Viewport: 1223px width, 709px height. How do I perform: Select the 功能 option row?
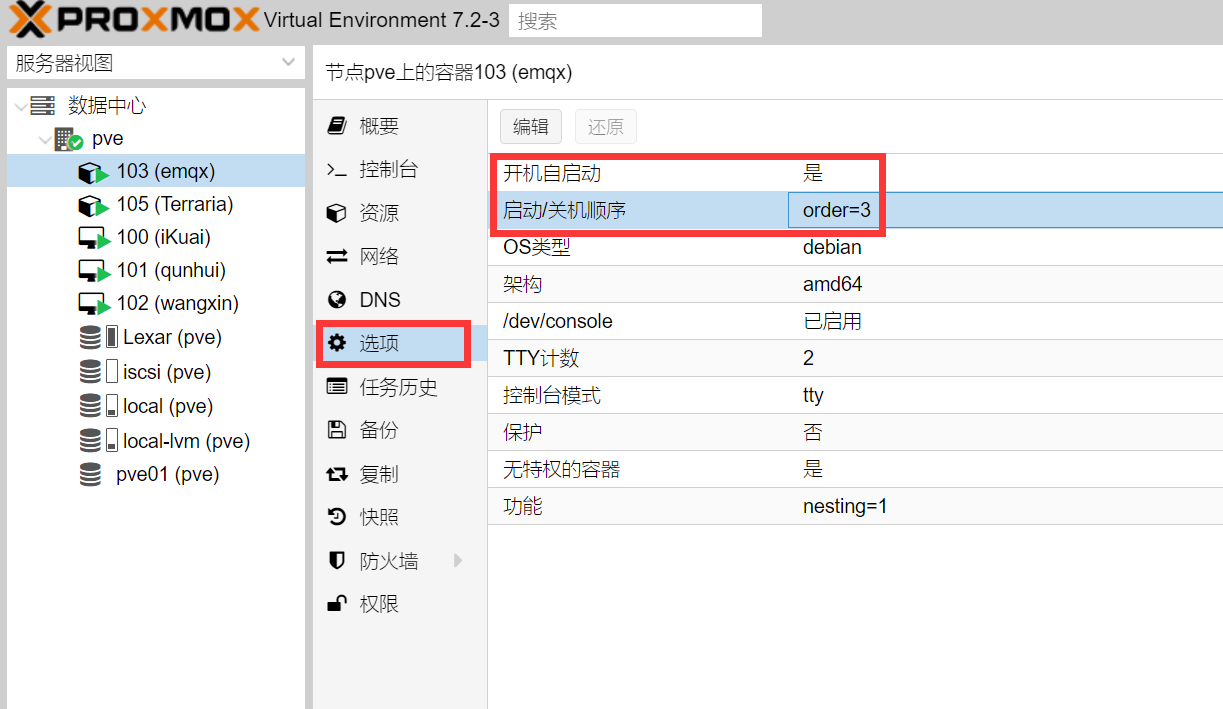click(x=856, y=506)
